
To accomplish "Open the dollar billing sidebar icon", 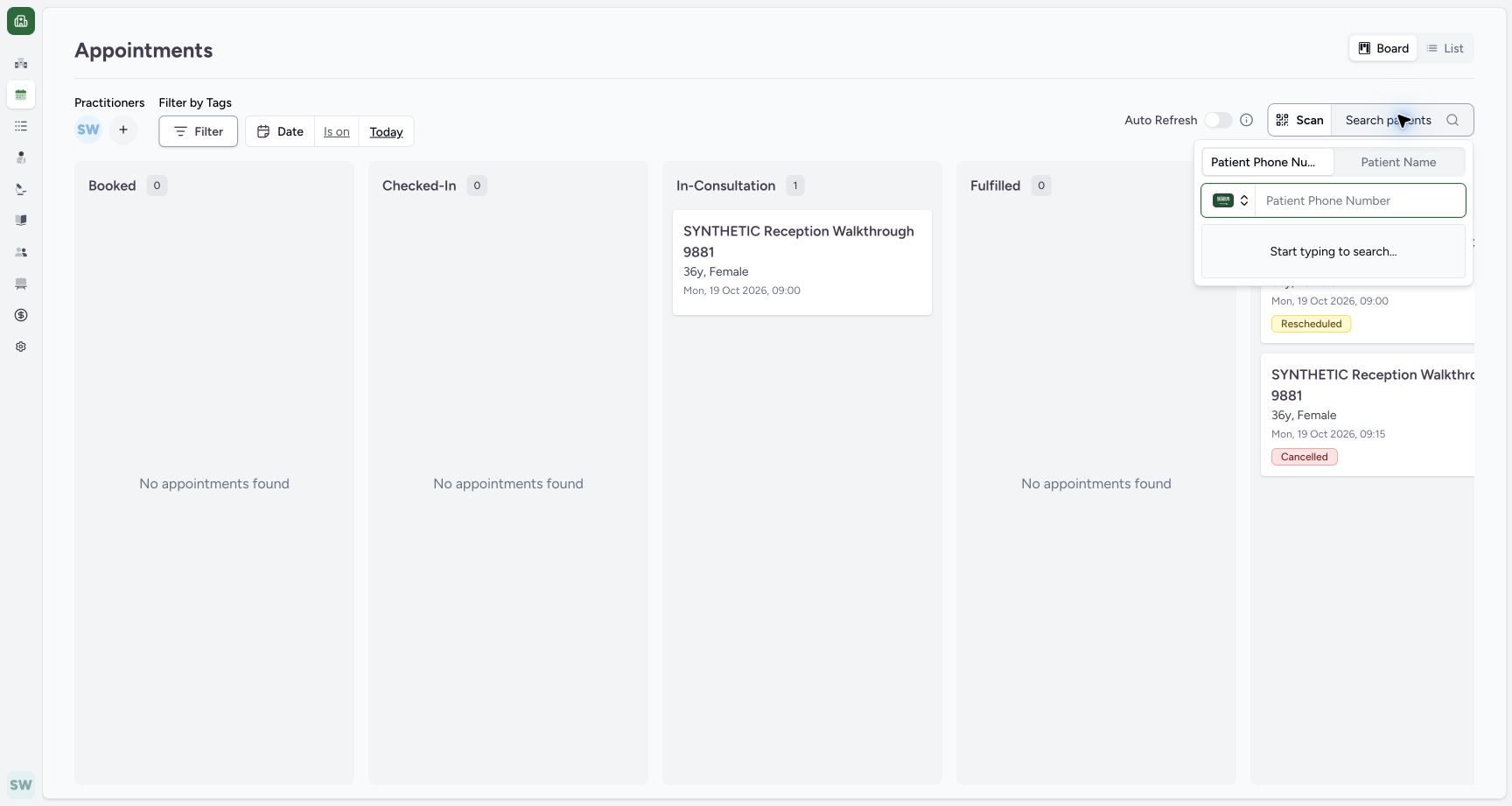I will pos(21,315).
